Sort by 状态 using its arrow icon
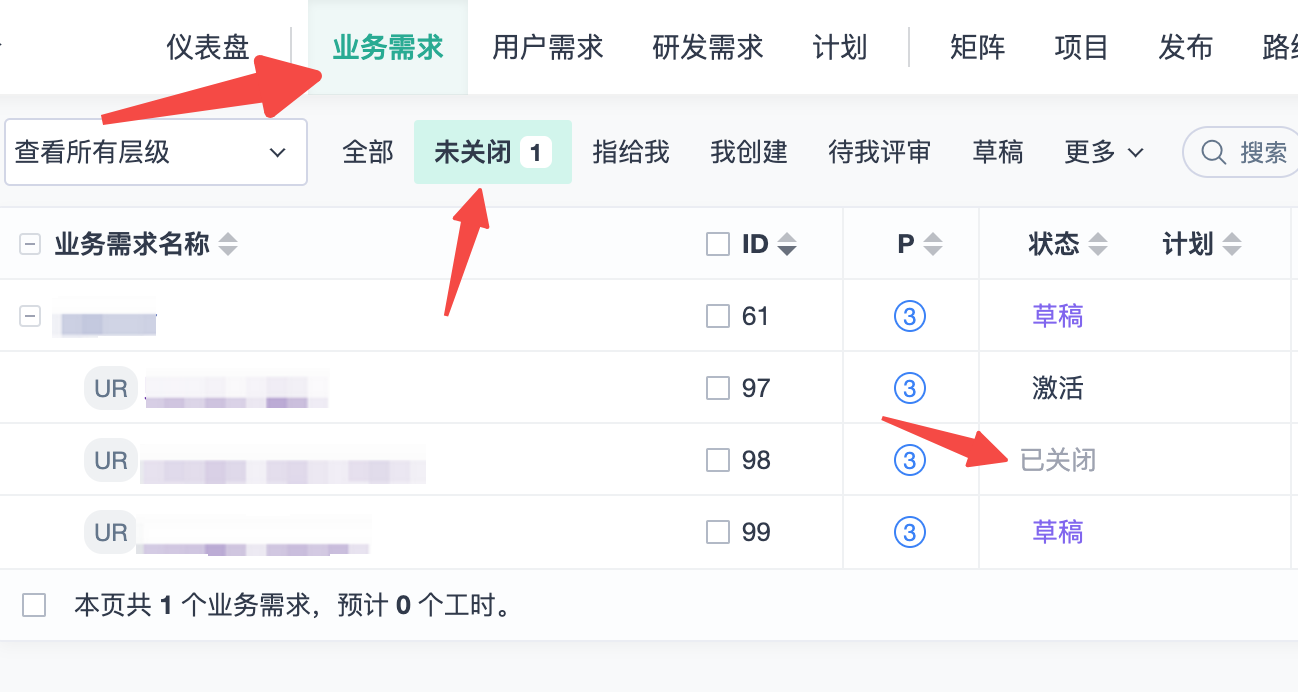 click(1098, 244)
